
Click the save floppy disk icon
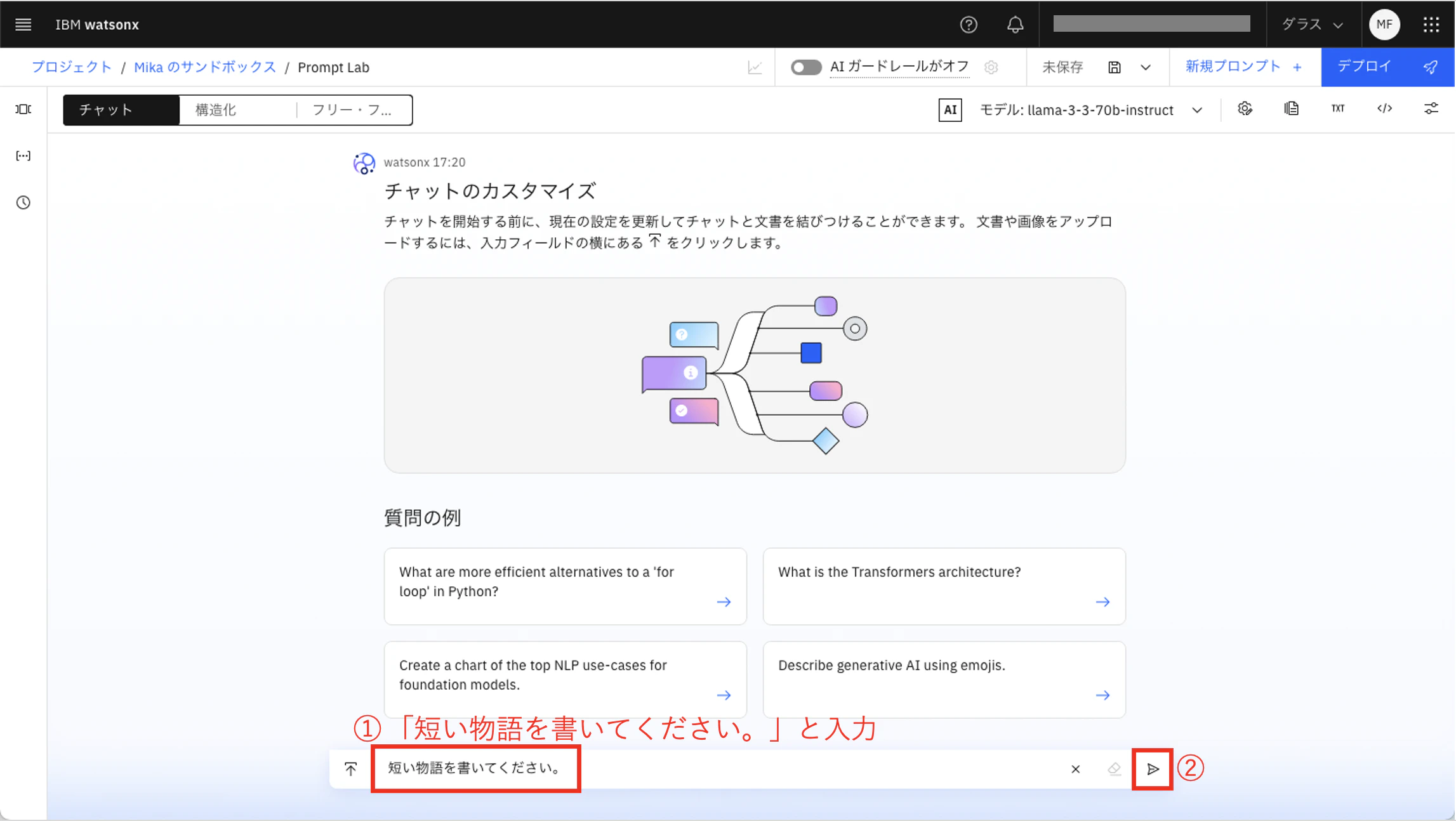pos(1114,67)
